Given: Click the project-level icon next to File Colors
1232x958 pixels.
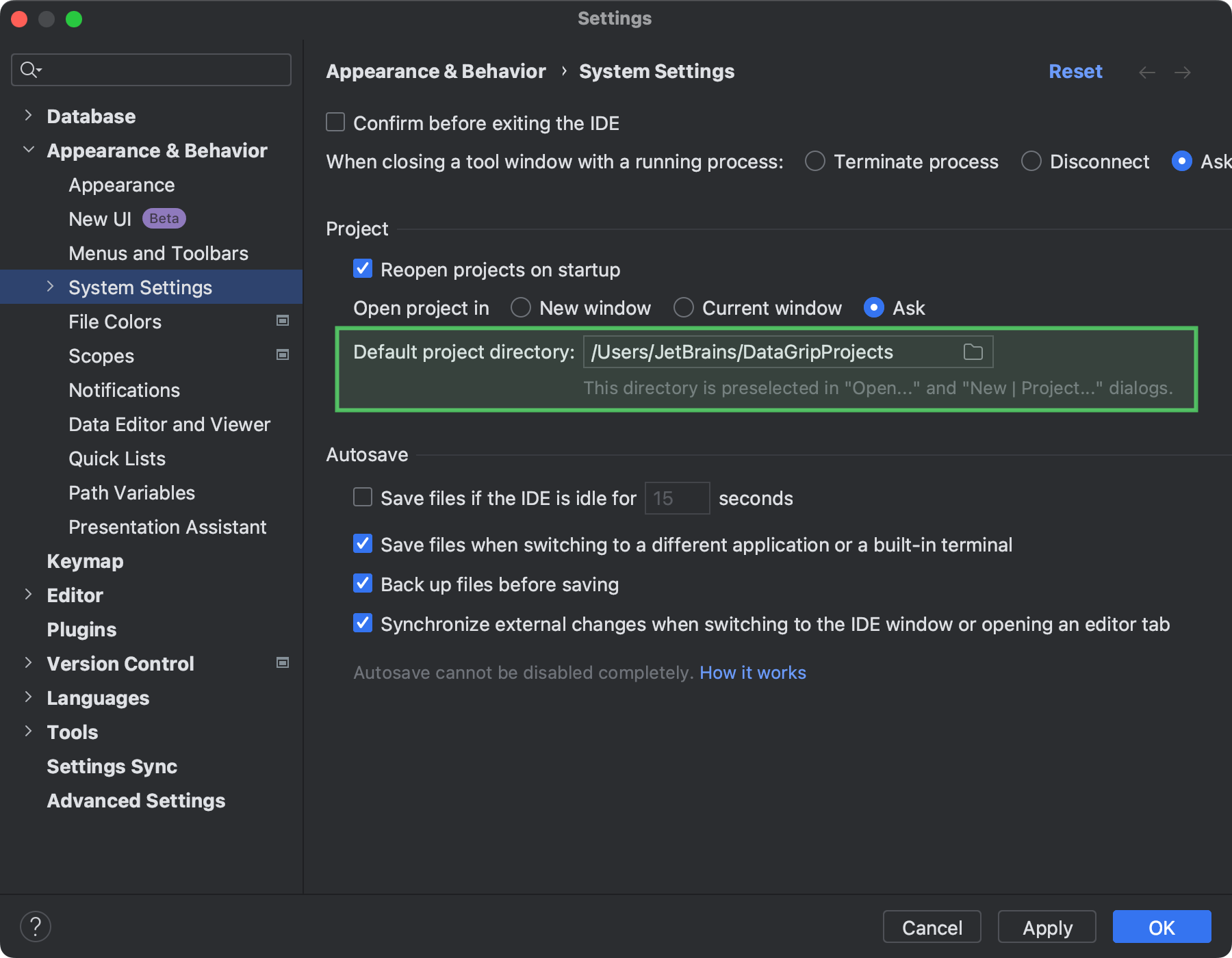Looking at the screenshot, I should pos(282,320).
